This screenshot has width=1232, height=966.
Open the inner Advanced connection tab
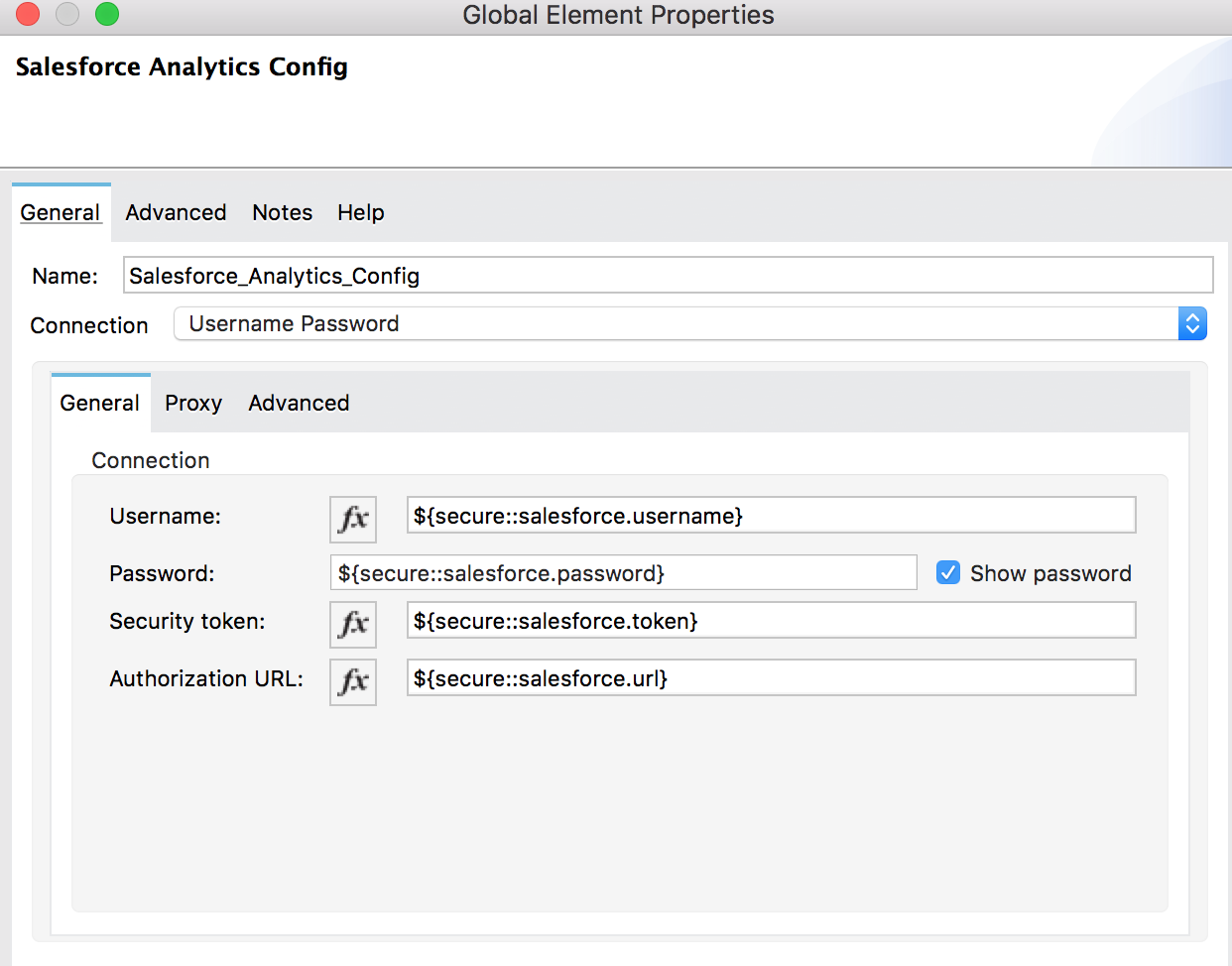point(298,403)
